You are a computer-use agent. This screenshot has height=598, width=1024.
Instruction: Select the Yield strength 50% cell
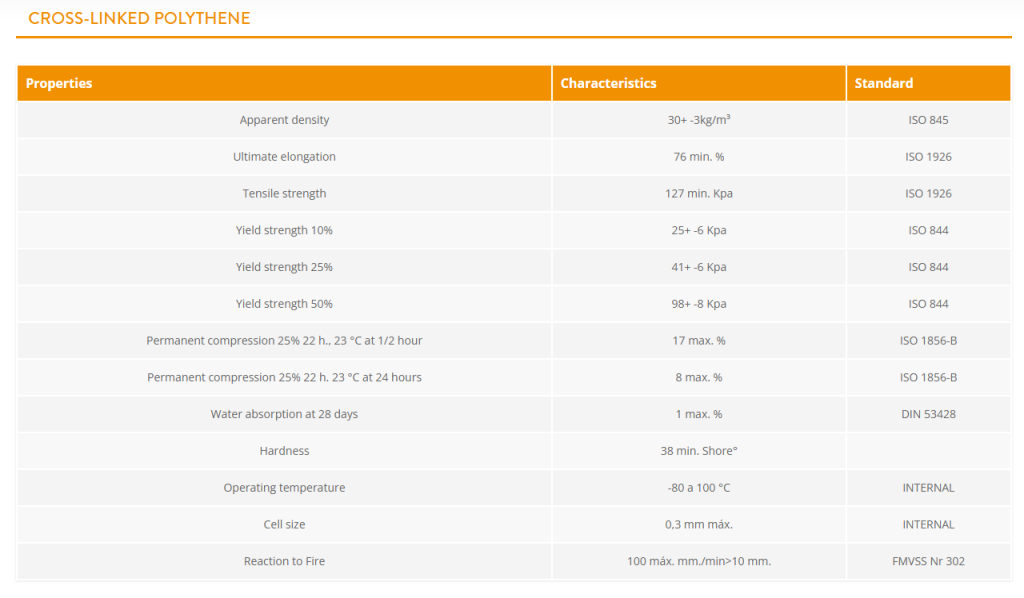[284, 304]
